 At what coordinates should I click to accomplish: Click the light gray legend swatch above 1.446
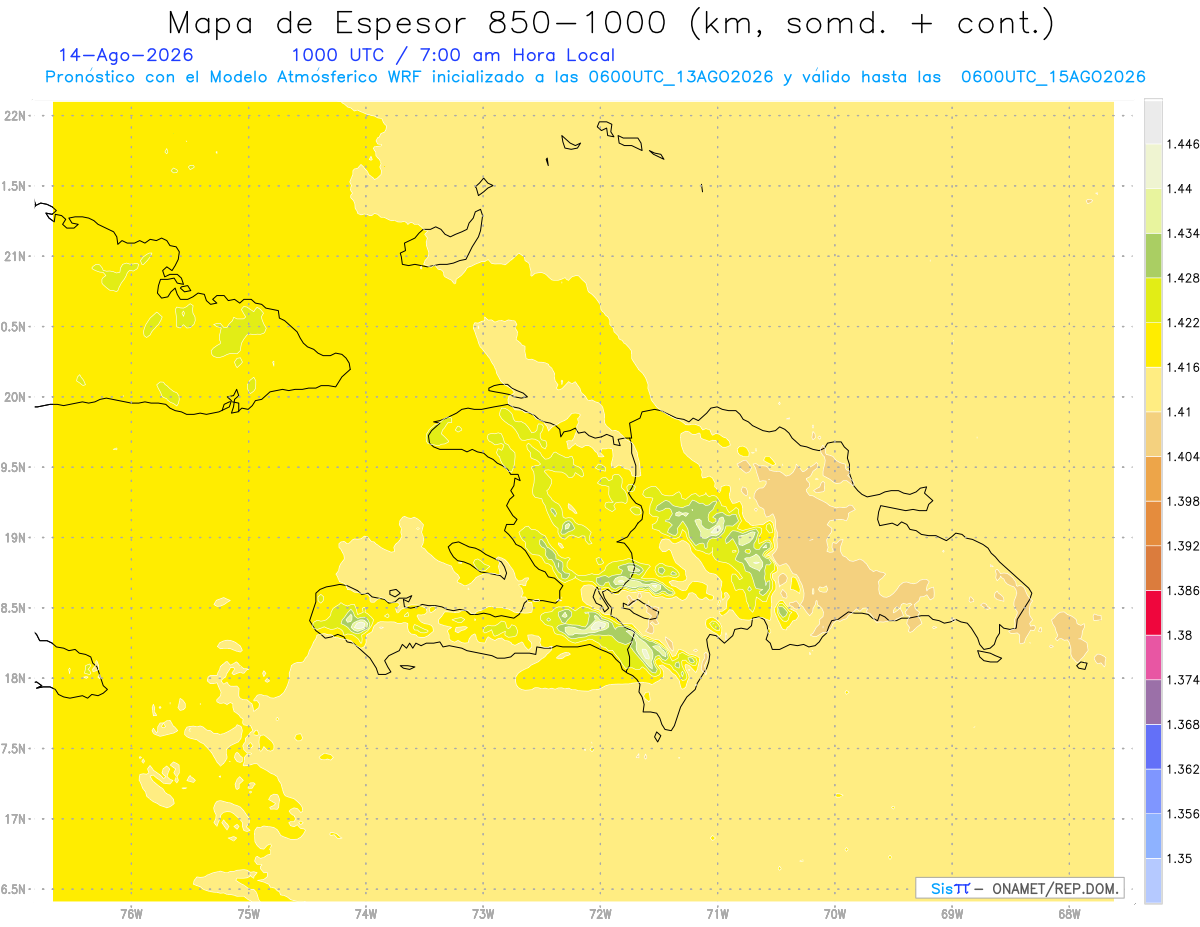pyautogui.click(x=1153, y=121)
